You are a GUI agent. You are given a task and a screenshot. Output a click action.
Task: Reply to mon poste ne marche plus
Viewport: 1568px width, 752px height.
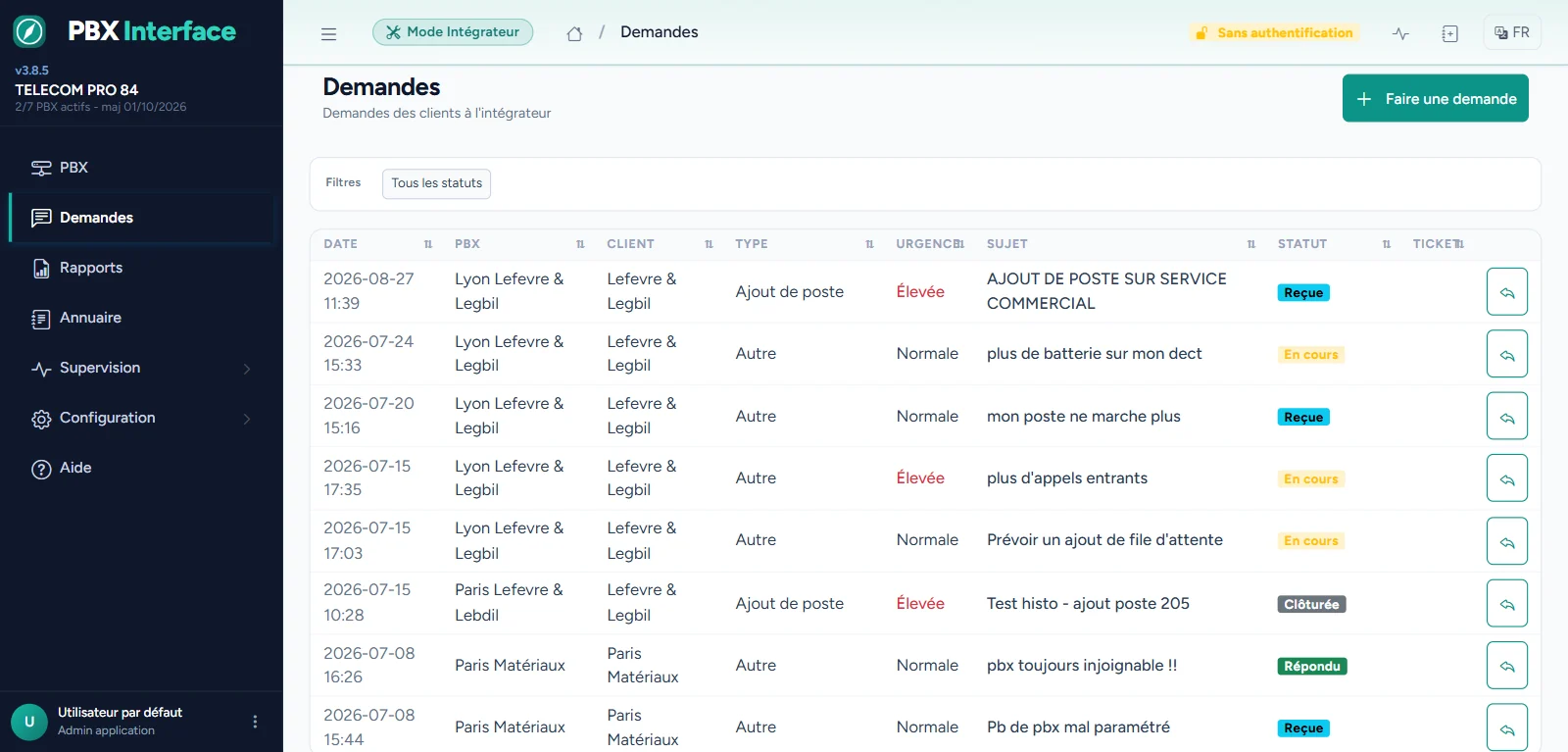pos(1506,417)
